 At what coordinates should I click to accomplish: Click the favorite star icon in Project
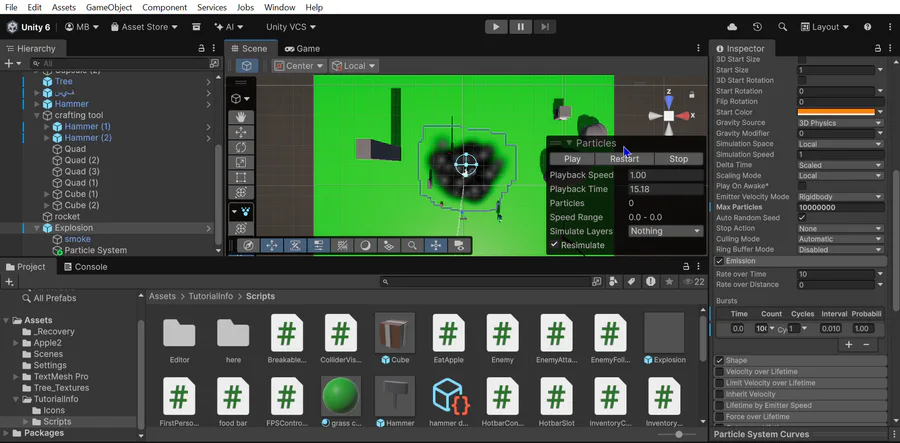(669, 282)
